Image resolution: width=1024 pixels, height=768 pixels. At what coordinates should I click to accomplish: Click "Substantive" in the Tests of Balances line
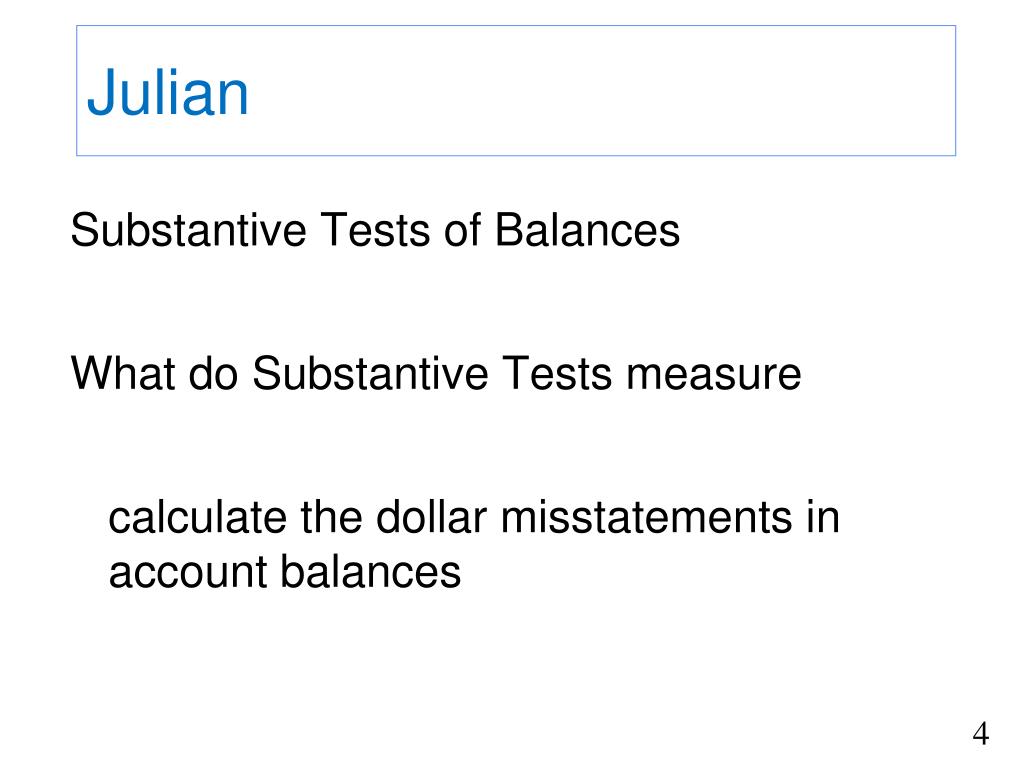pyautogui.click(x=188, y=231)
